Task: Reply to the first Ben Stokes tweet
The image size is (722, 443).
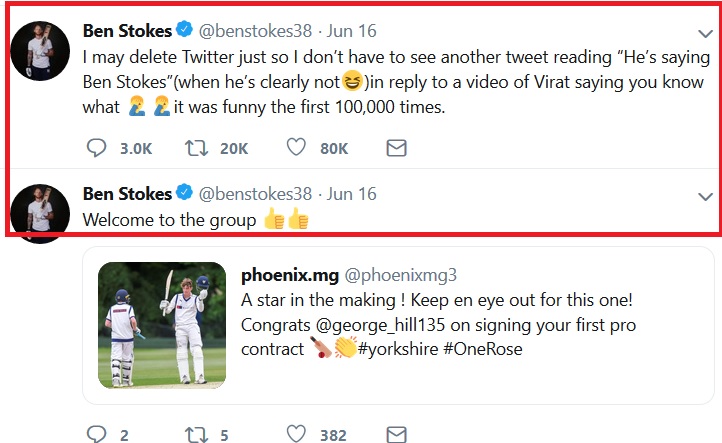Action: tap(96, 148)
